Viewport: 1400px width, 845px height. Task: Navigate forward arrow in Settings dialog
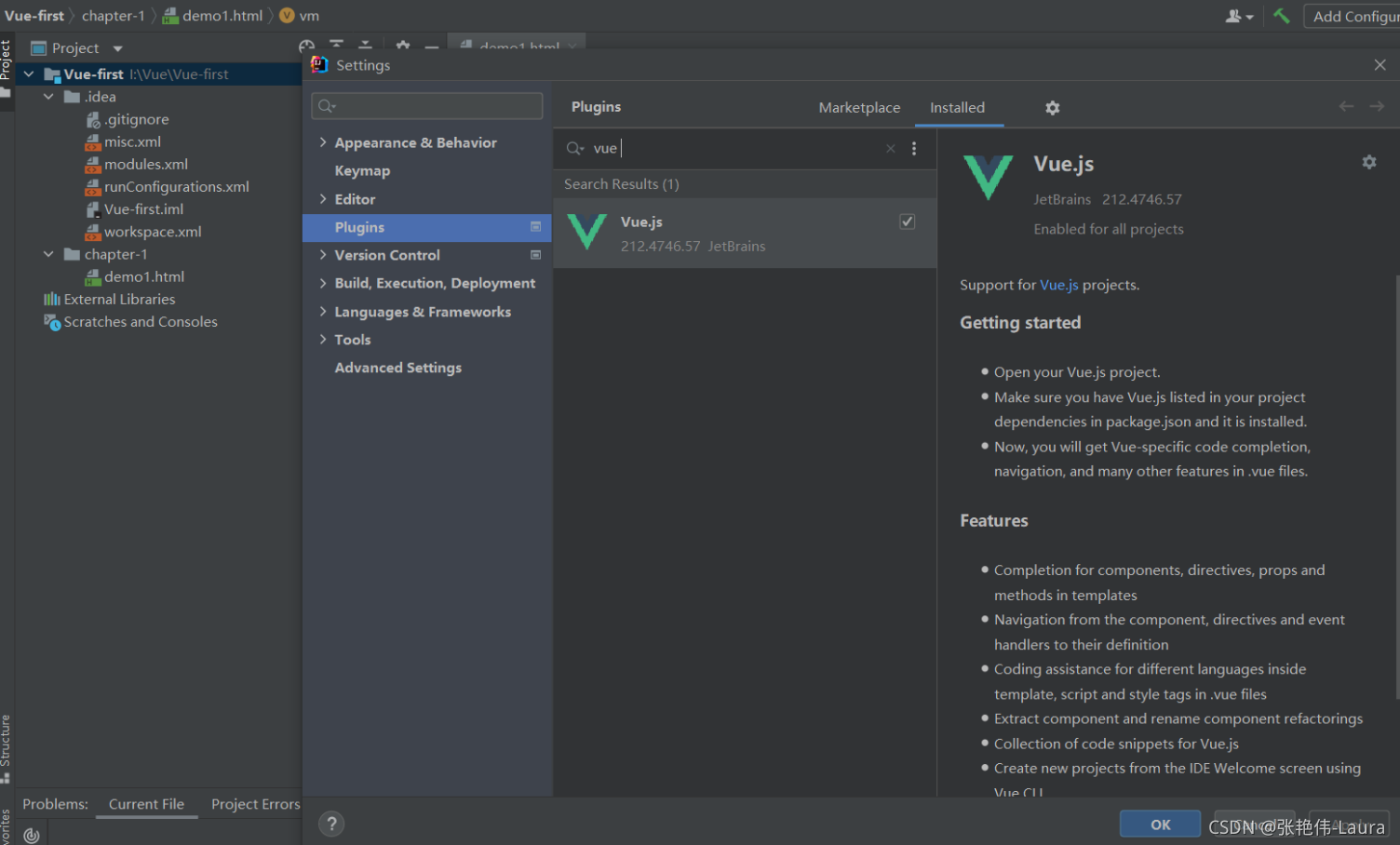pos(1377,106)
